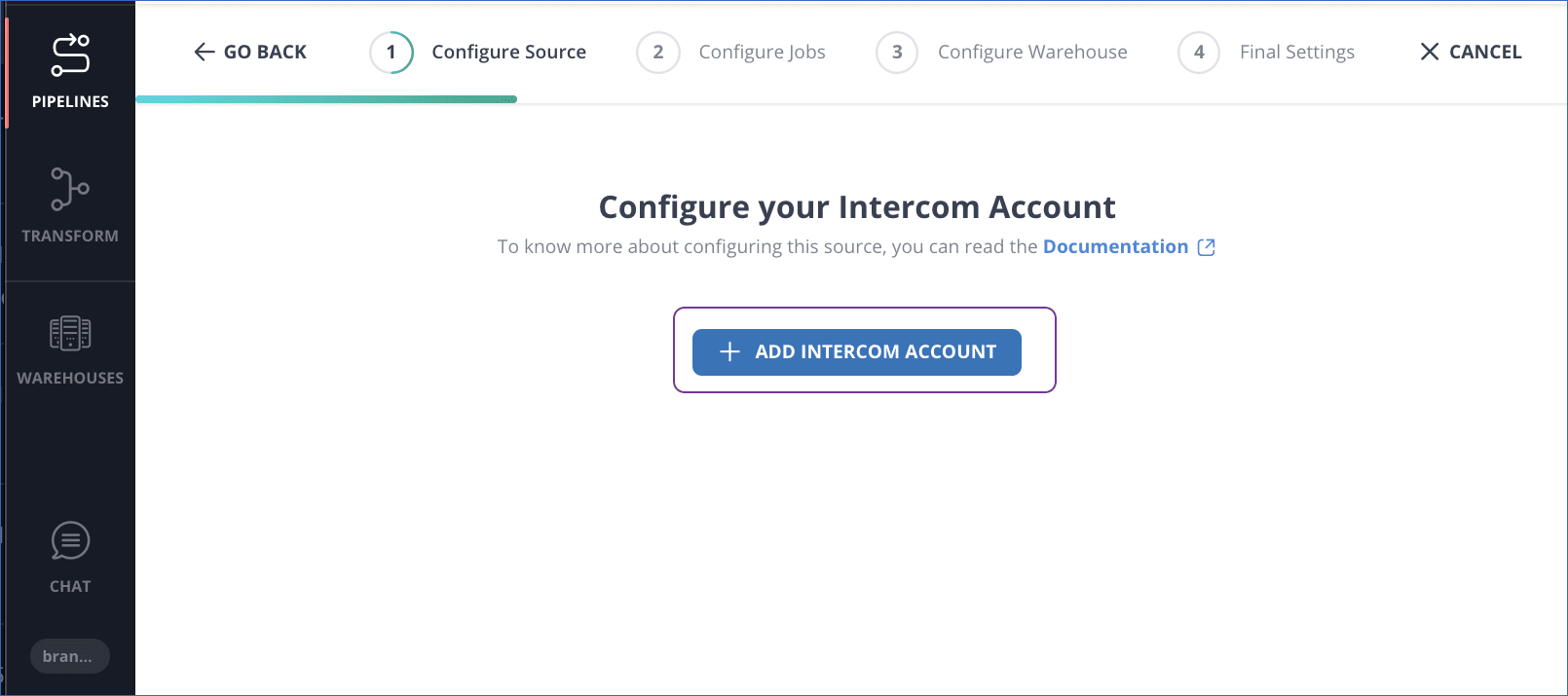Image resolution: width=1568 pixels, height=696 pixels.
Task: Open the Warehouses panel icon
Action: point(69,334)
